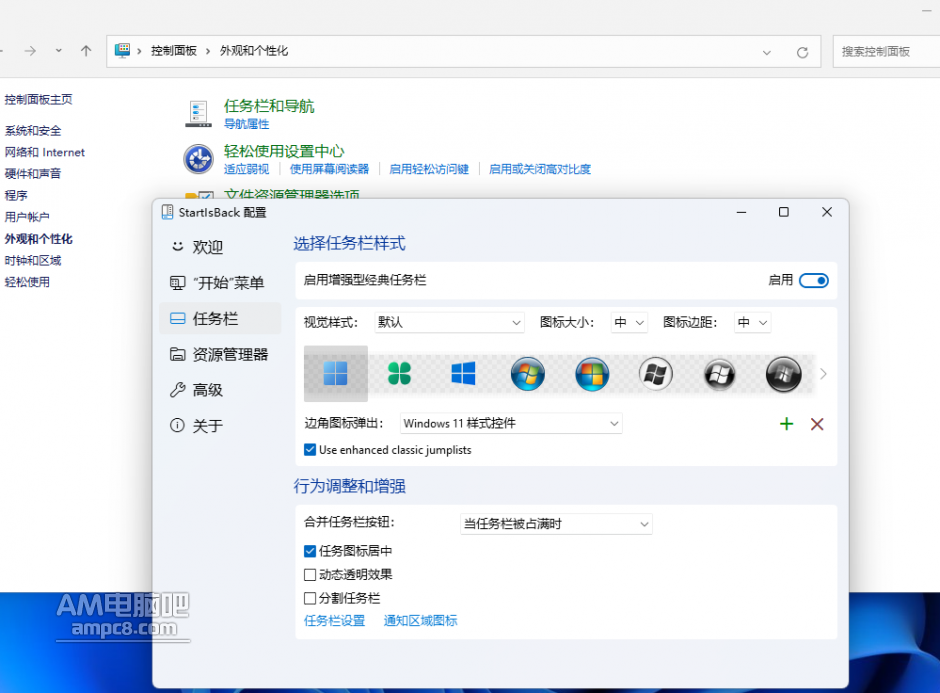Viewport: 940px width, 693px height.
Task: Open the 导航属性 link
Action: pos(246,124)
